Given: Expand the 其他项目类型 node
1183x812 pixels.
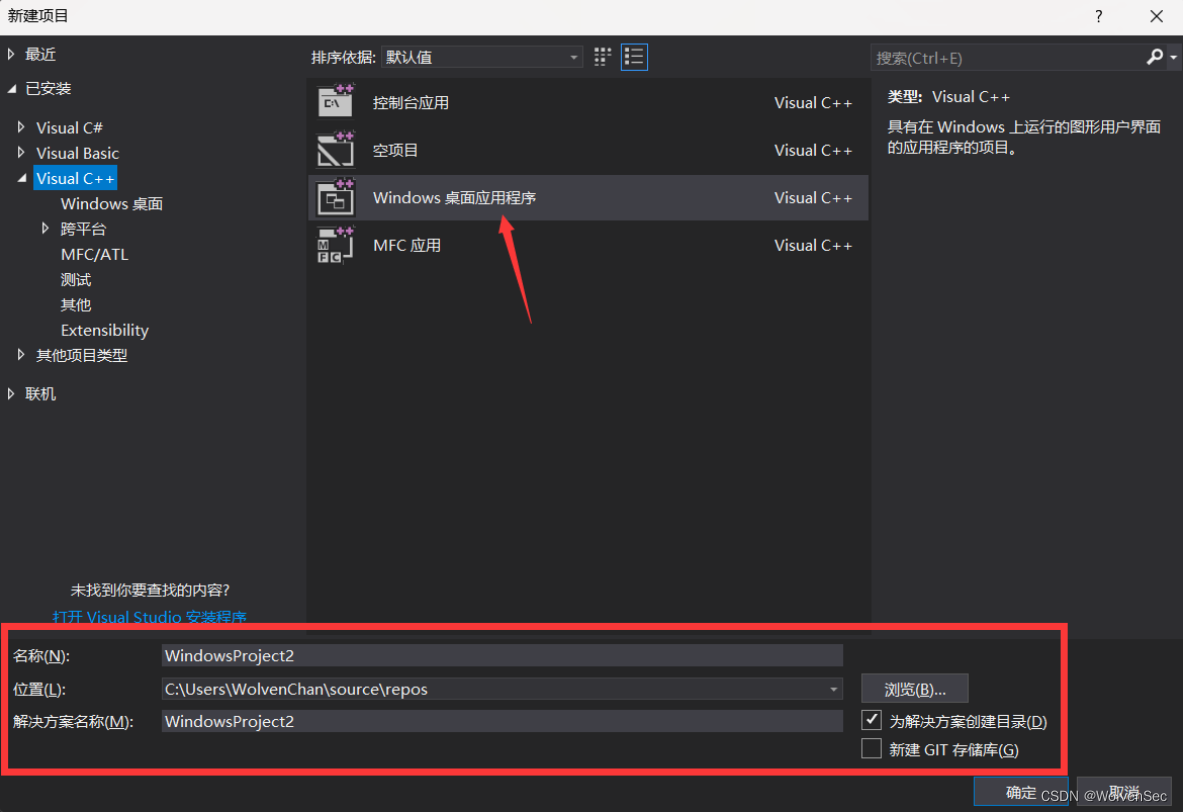Looking at the screenshot, I should pos(22,355).
